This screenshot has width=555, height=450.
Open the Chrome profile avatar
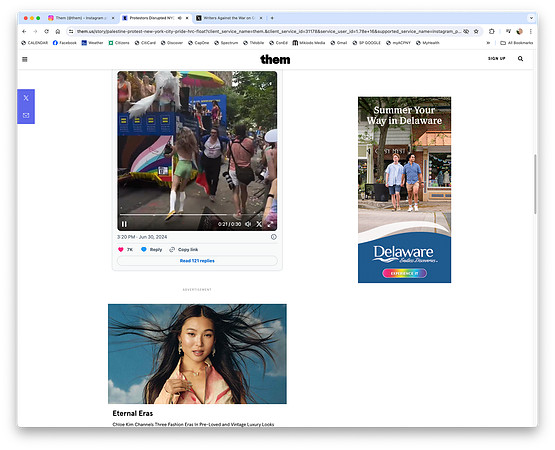pos(519,32)
